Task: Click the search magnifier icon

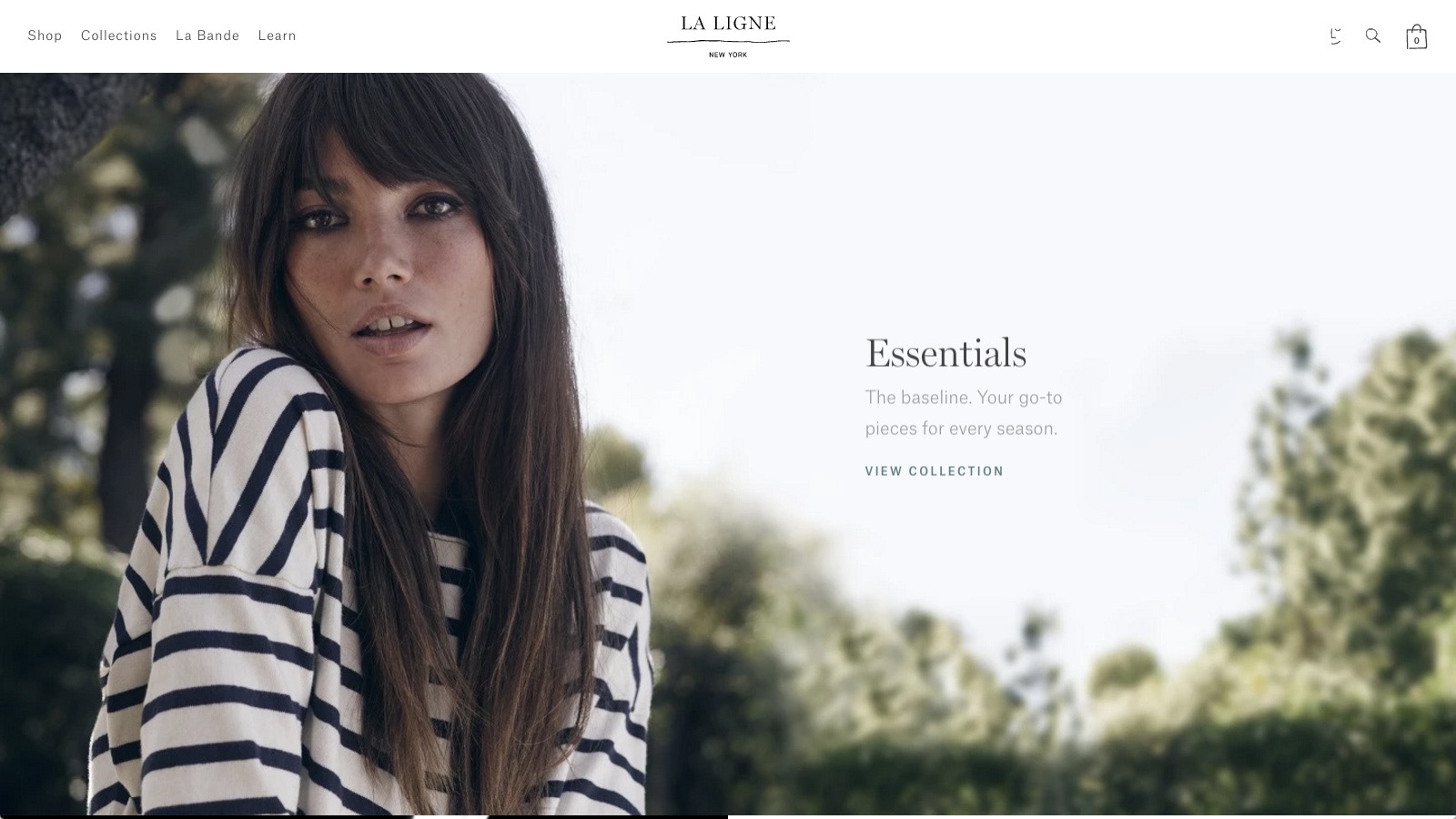Action: 1373,35
